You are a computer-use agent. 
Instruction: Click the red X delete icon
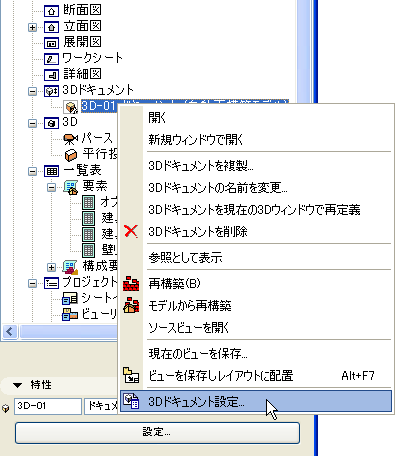tap(131, 231)
